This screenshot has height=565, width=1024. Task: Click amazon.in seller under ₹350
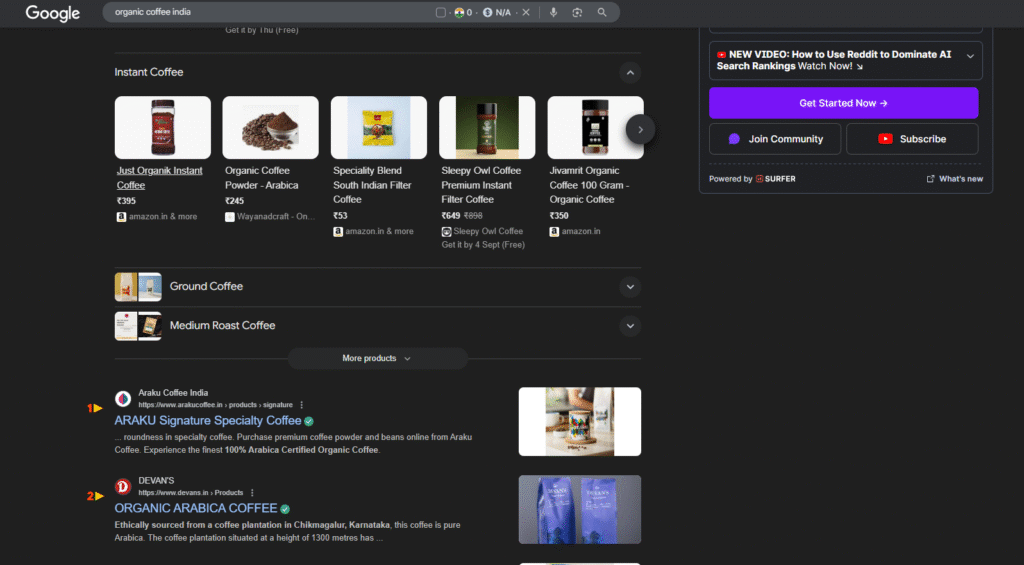pyautogui.click(x=575, y=231)
